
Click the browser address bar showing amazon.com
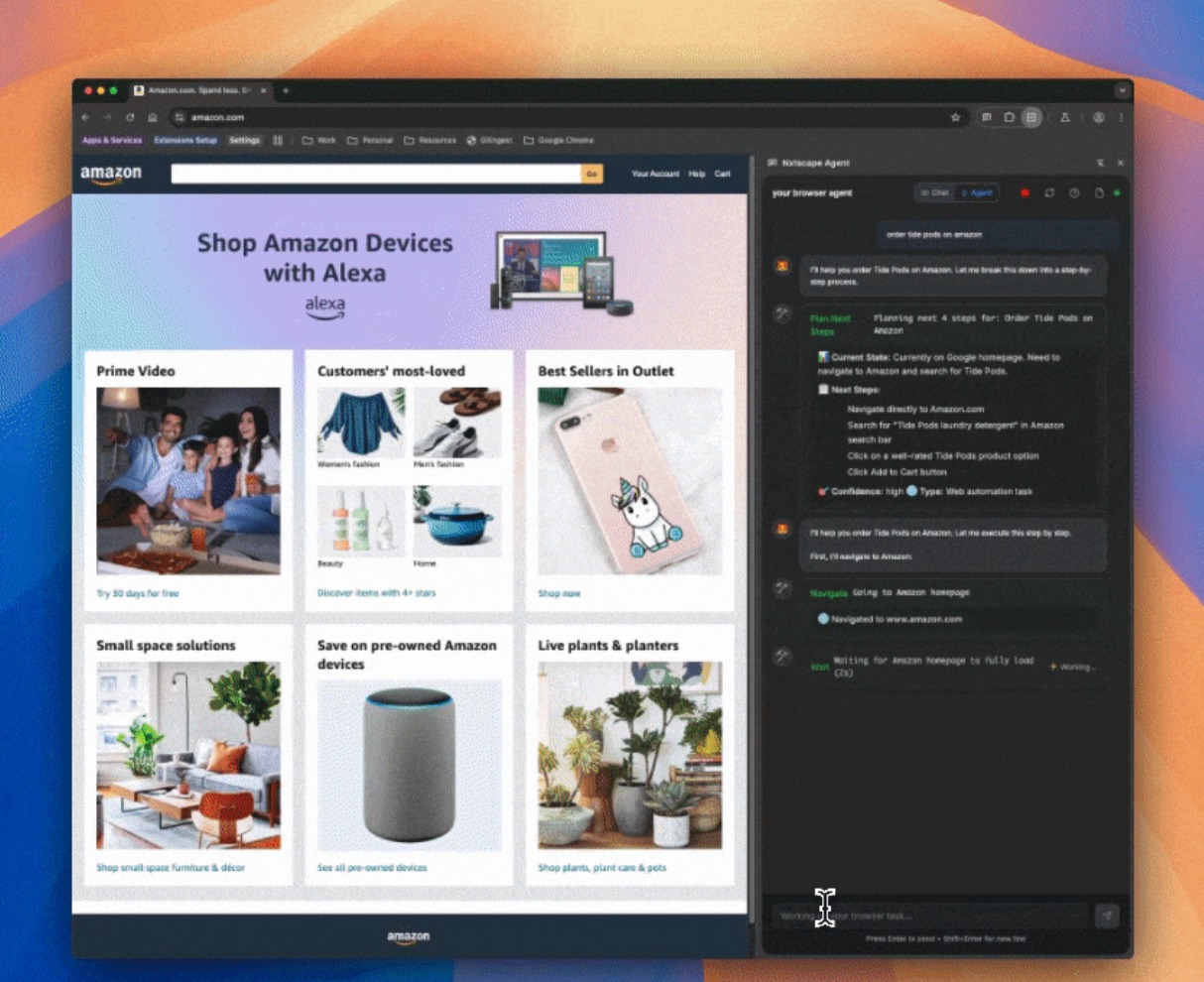click(x=565, y=117)
